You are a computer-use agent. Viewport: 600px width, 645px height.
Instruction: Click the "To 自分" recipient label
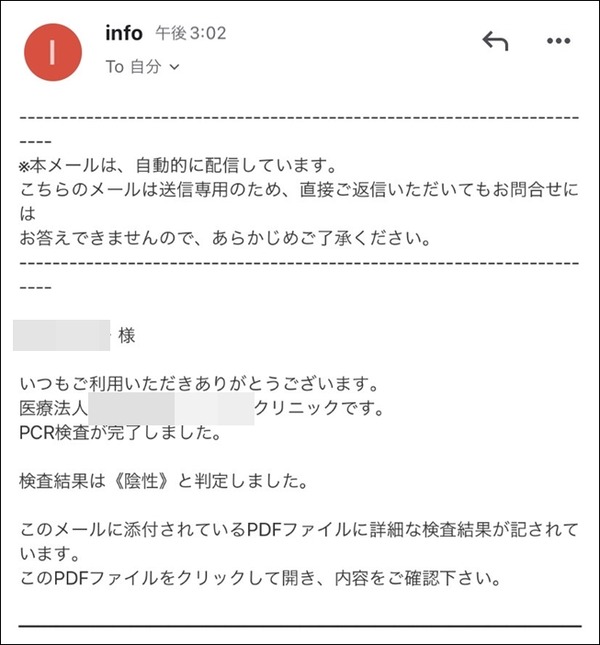[x=133, y=67]
